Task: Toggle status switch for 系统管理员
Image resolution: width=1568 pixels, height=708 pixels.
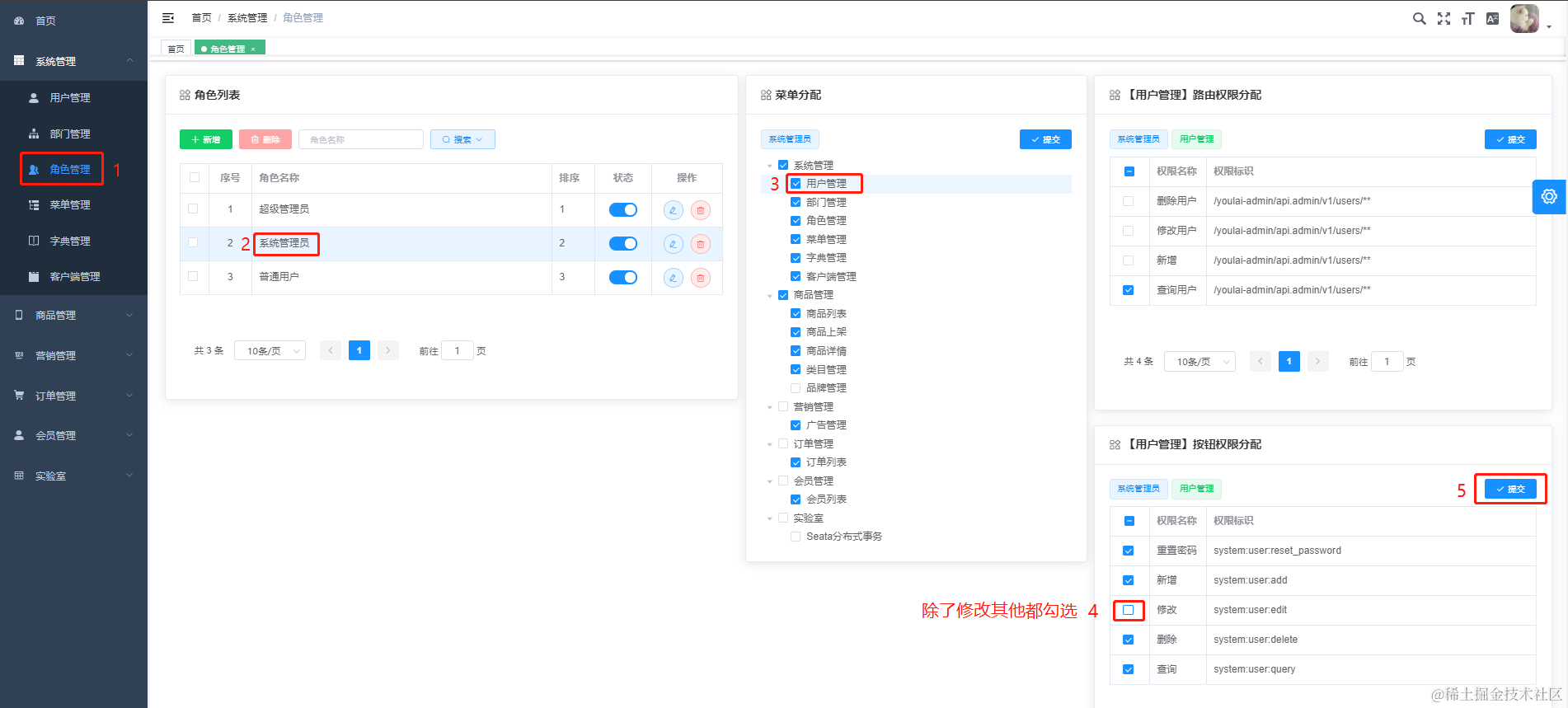Action: (622, 243)
